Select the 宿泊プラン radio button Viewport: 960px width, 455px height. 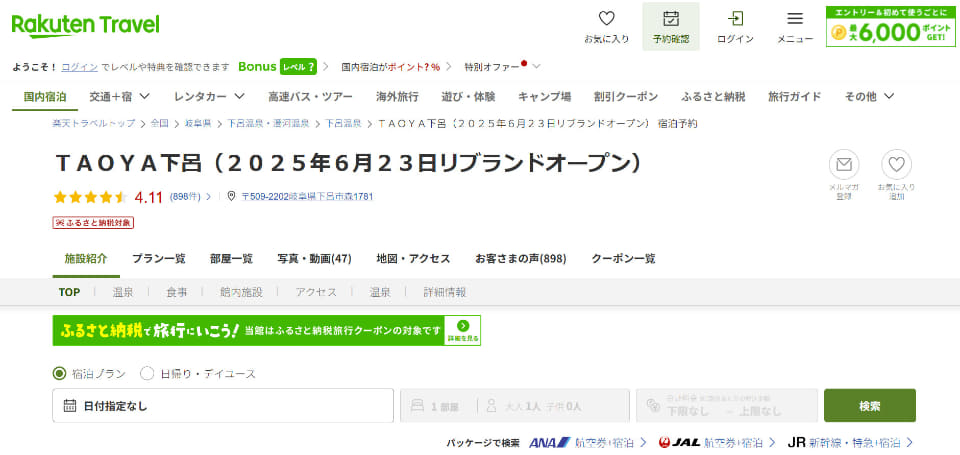(x=59, y=374)
